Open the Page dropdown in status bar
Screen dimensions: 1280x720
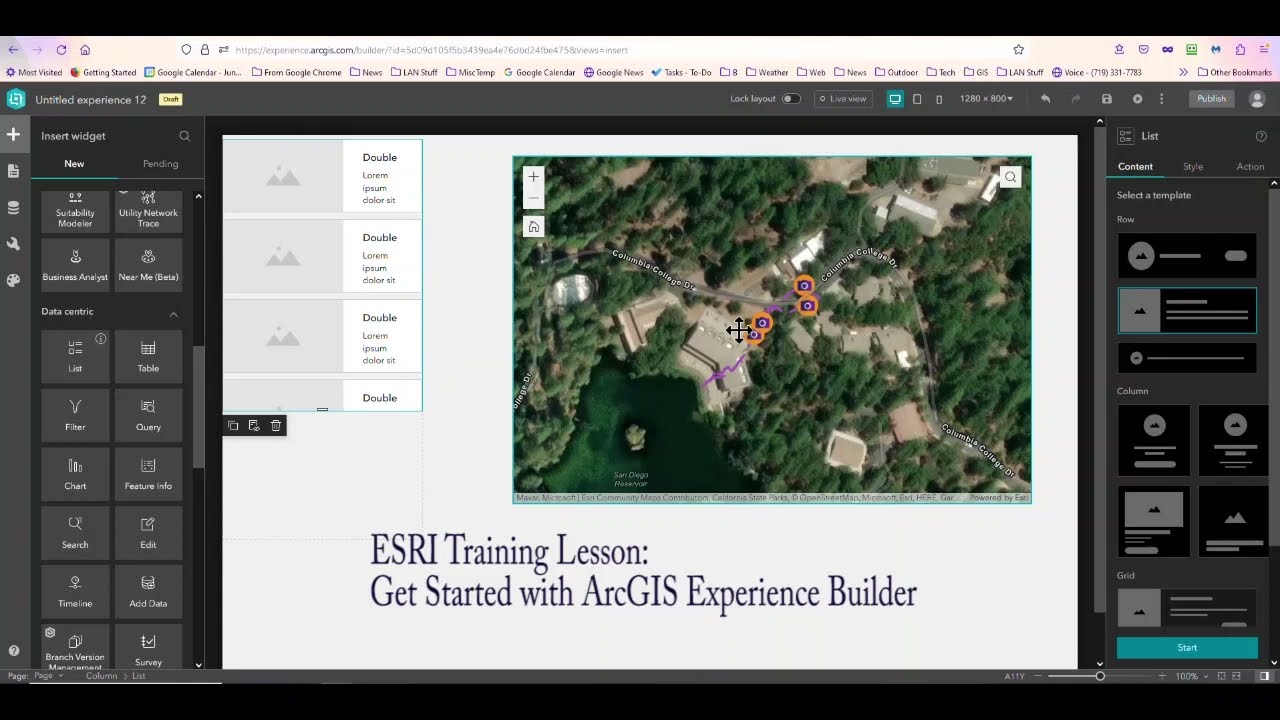coord(49,676)
